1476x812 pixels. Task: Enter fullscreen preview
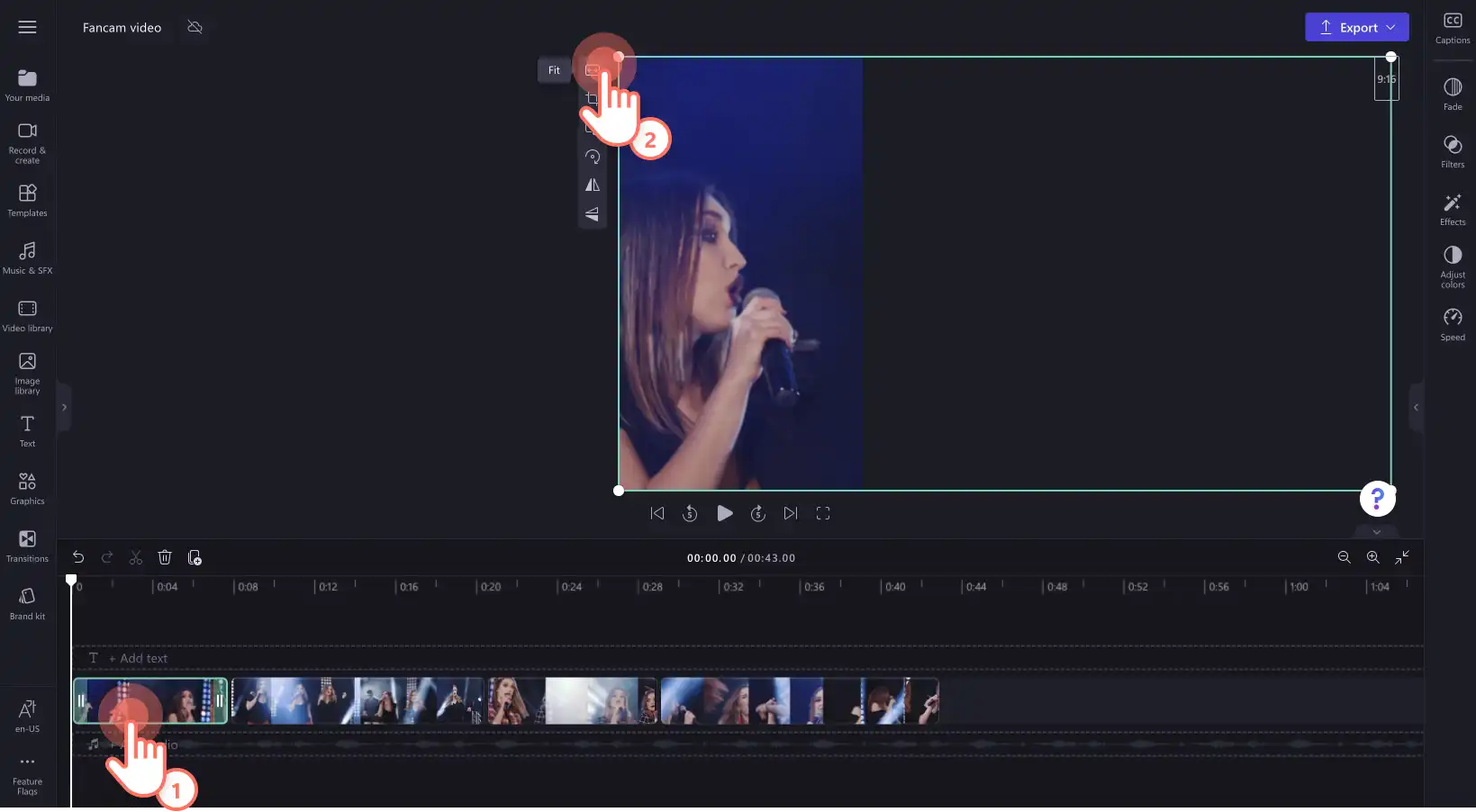pyautogui.click(x=823, y=513)
